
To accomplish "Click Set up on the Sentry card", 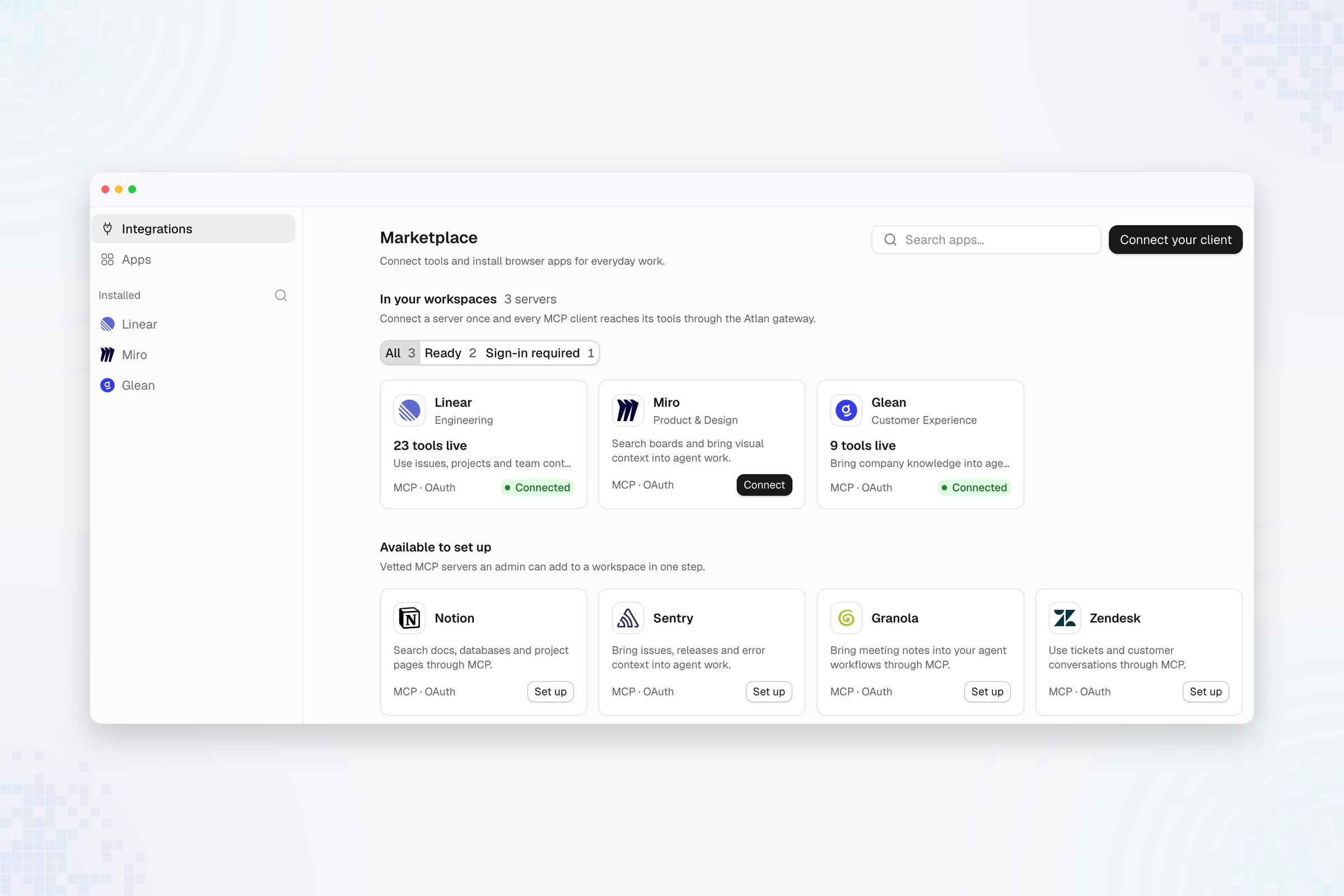I will coord(768,692).
